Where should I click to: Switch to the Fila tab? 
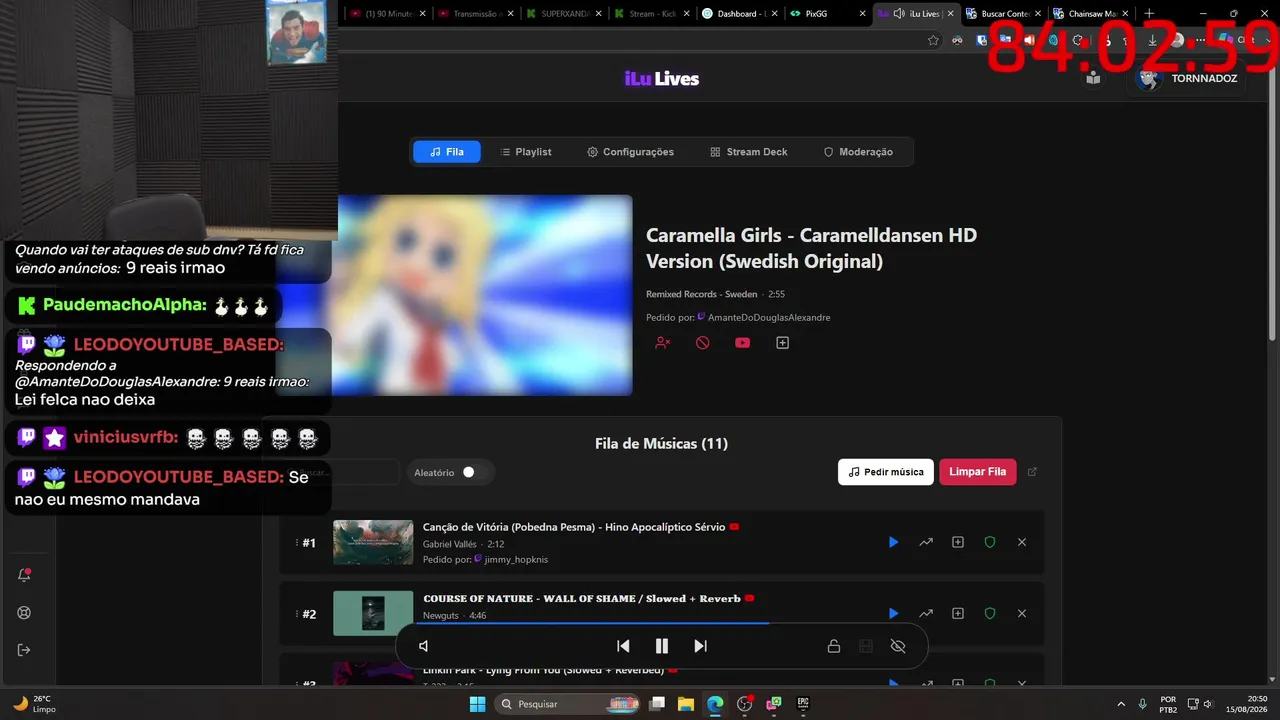[x=447, y=152]
